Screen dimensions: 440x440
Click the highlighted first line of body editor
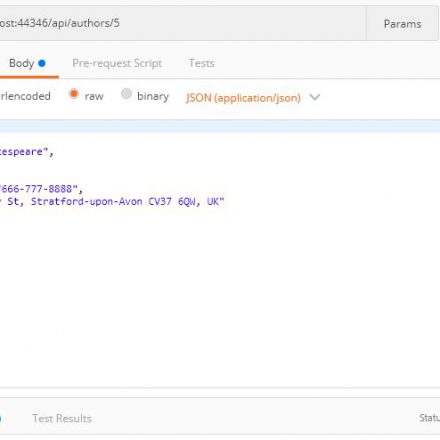220,127
